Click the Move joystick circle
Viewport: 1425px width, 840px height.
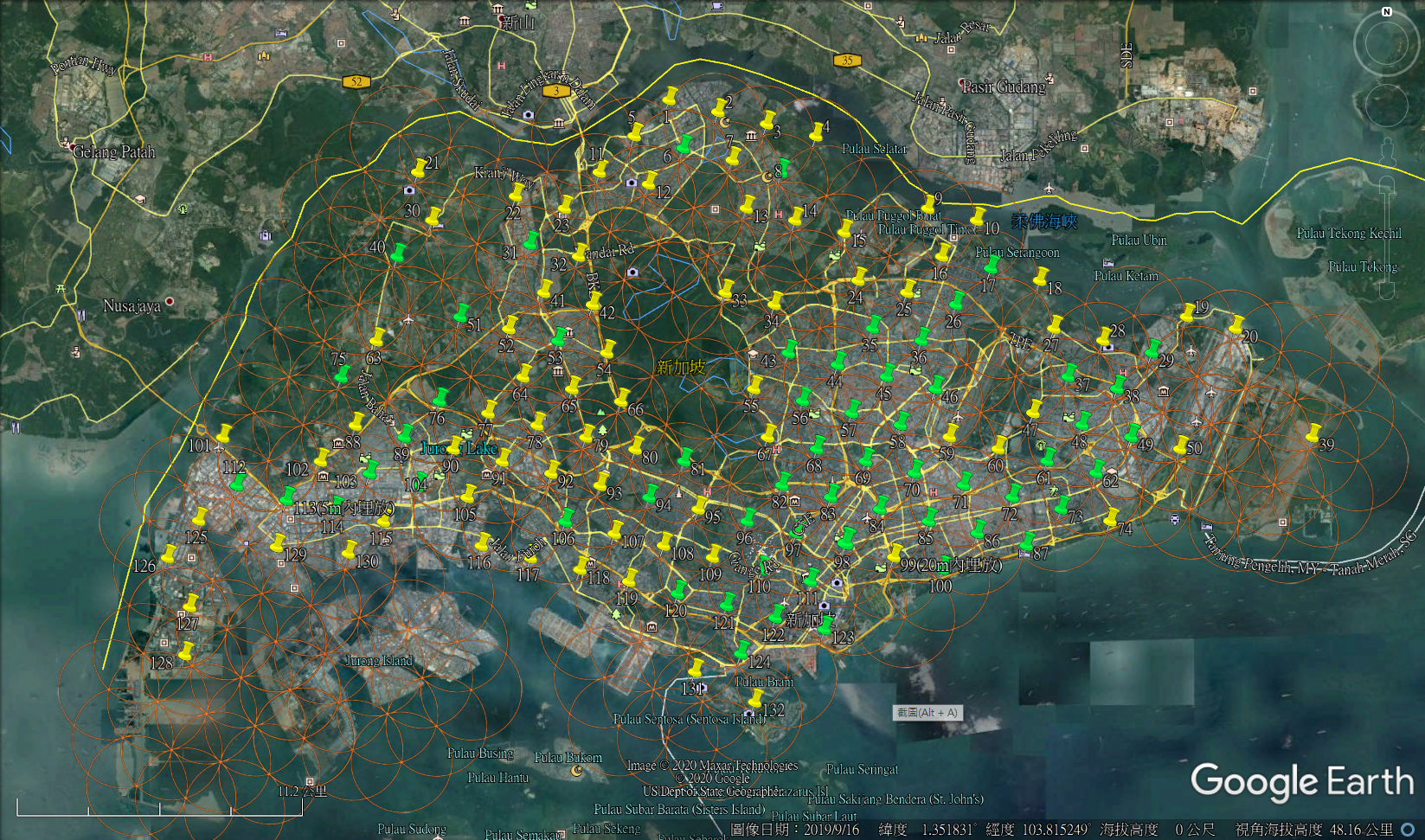tap(1386, 105)
